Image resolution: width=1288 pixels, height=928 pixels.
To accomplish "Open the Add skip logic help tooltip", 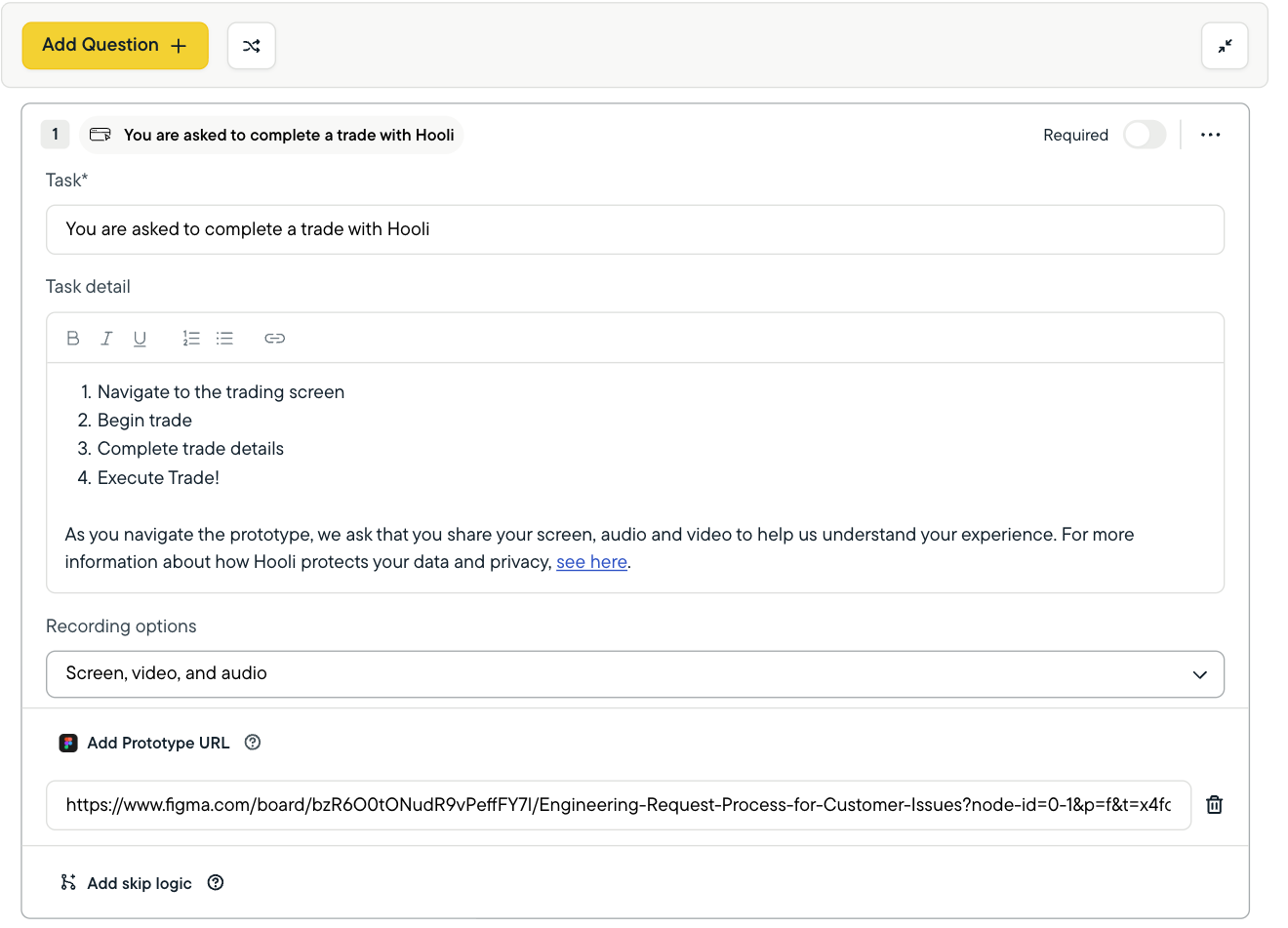I will (x=215, y=883).
